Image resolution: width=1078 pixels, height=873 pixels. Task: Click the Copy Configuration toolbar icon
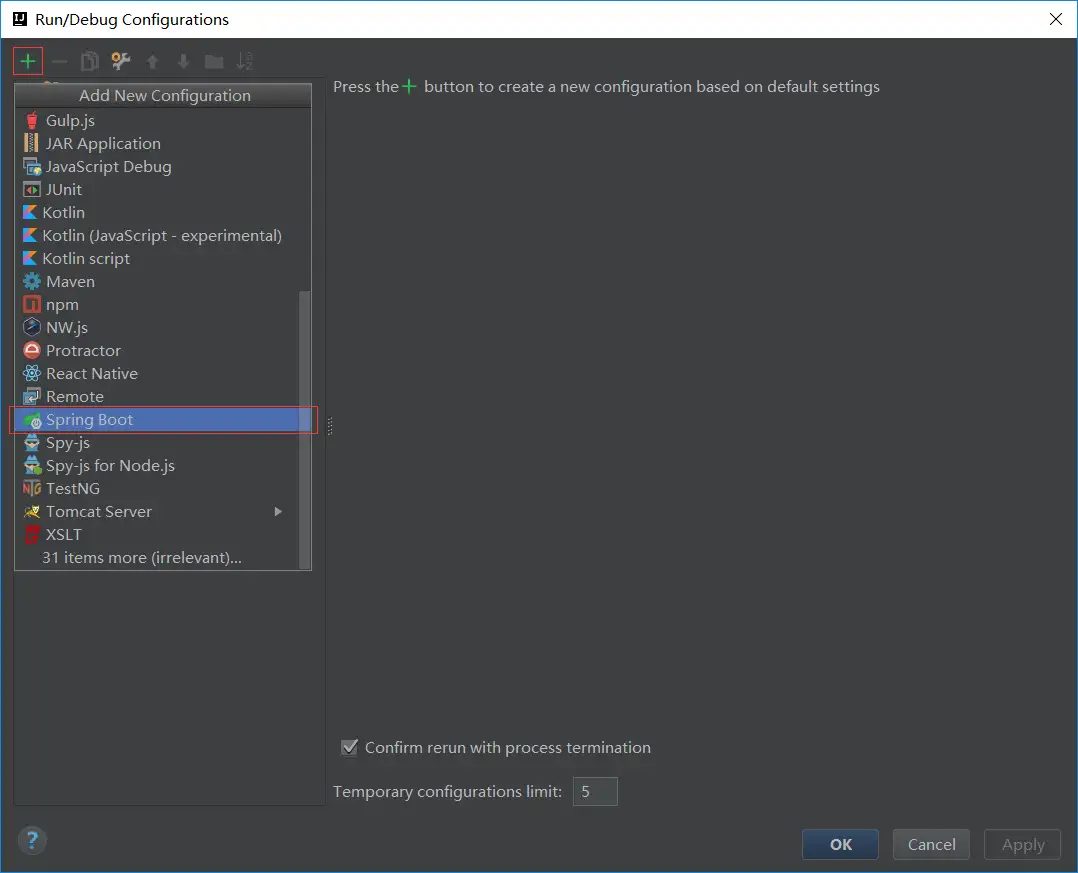point(90,62)
